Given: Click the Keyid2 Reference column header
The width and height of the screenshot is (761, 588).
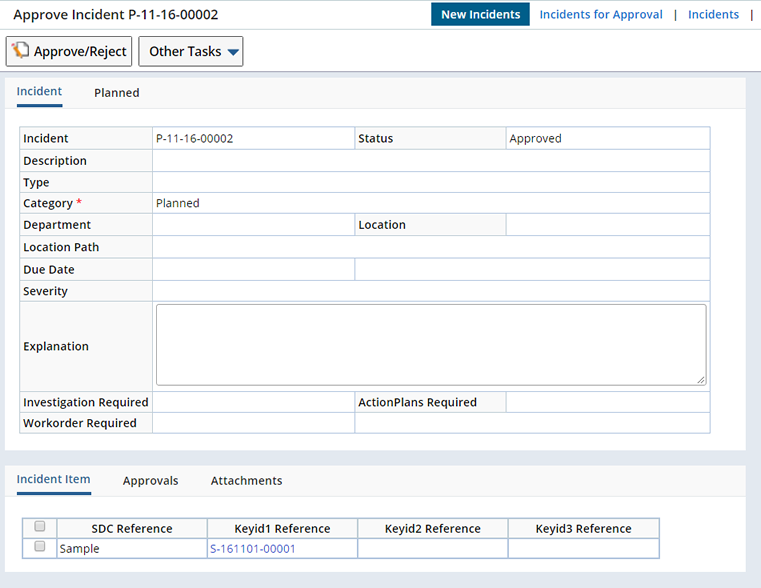Looking at the screenshot, I should click(x=433, y=528).
